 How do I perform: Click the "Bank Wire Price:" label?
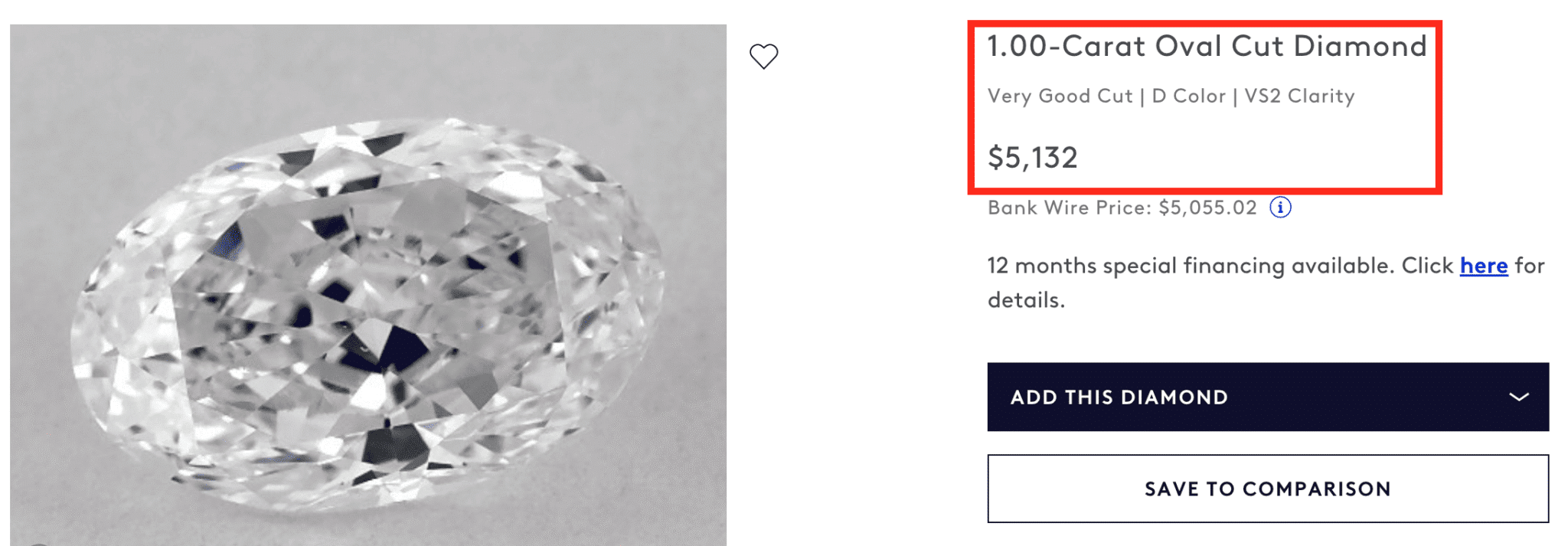coord(1069,208)
